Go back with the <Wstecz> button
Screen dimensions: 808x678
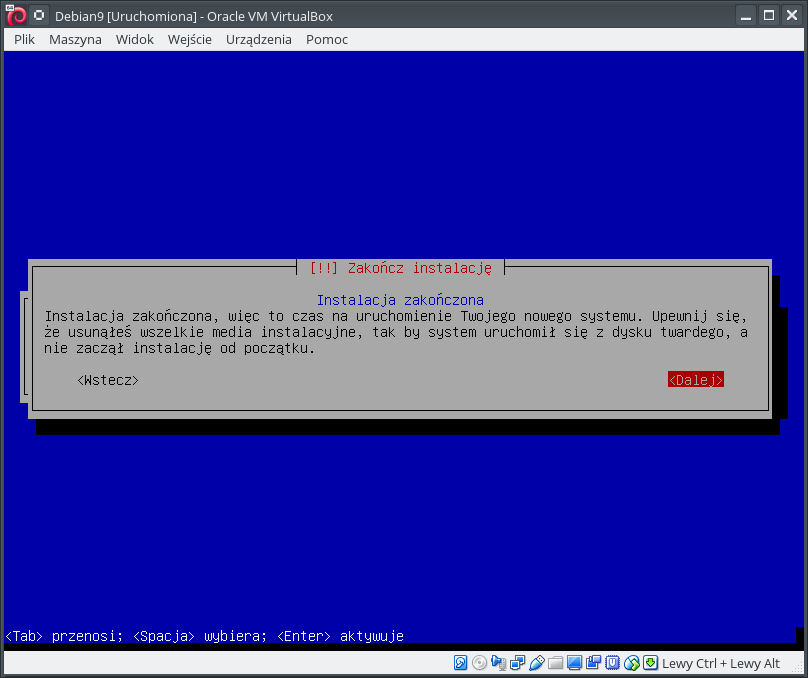point(107,380)
